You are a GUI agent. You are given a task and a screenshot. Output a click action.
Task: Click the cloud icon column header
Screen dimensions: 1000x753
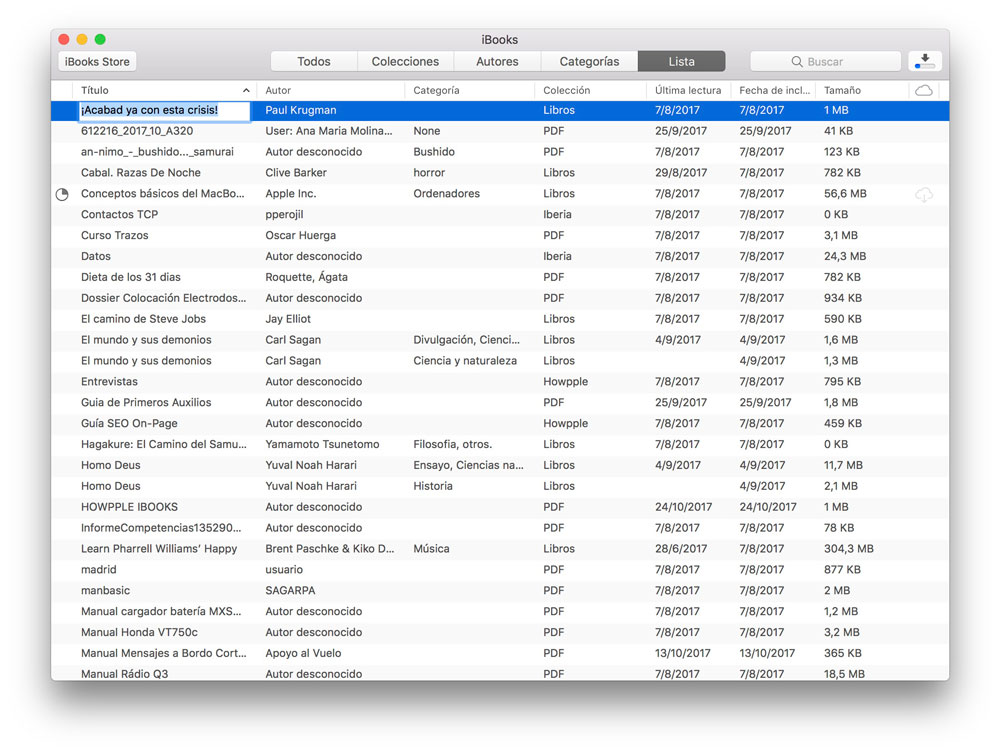click(924, 90)
